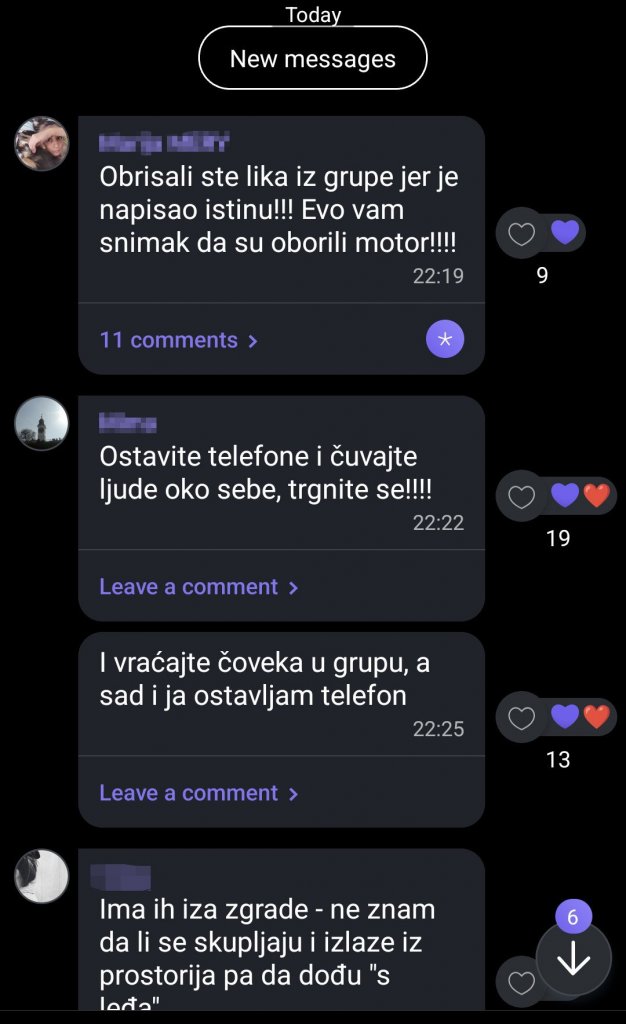Toggle the heart outline on the 22:25 message
Image resolution: width=626 pixels, height=1024 pixels.
(521, 717)
